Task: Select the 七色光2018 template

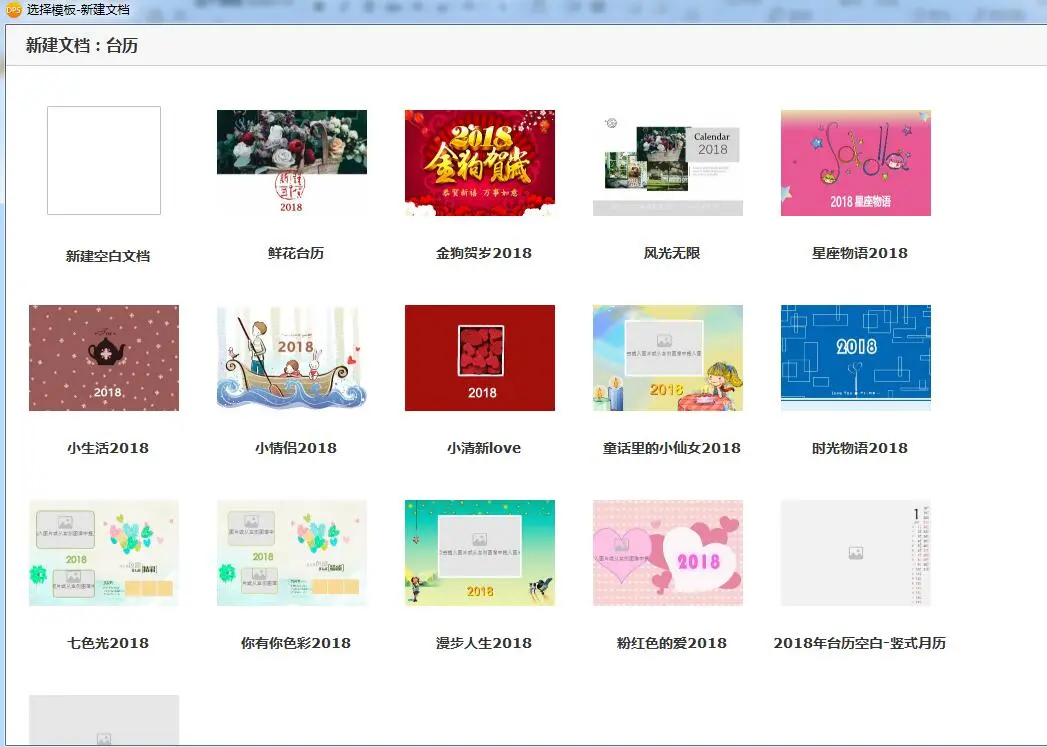Action: (x=103, y=552)
